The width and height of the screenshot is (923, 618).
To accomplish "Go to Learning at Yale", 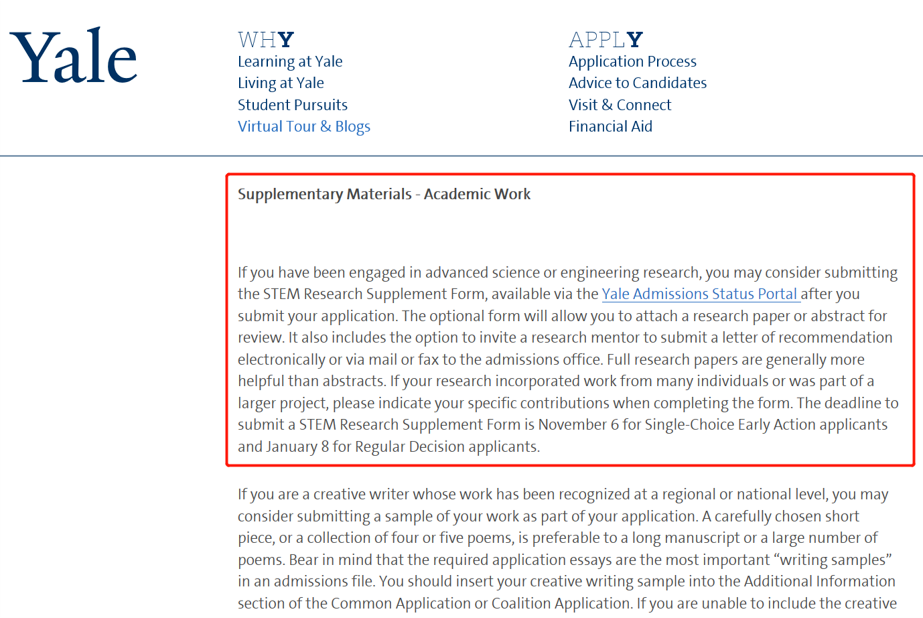I will click(x=290, y=62).
